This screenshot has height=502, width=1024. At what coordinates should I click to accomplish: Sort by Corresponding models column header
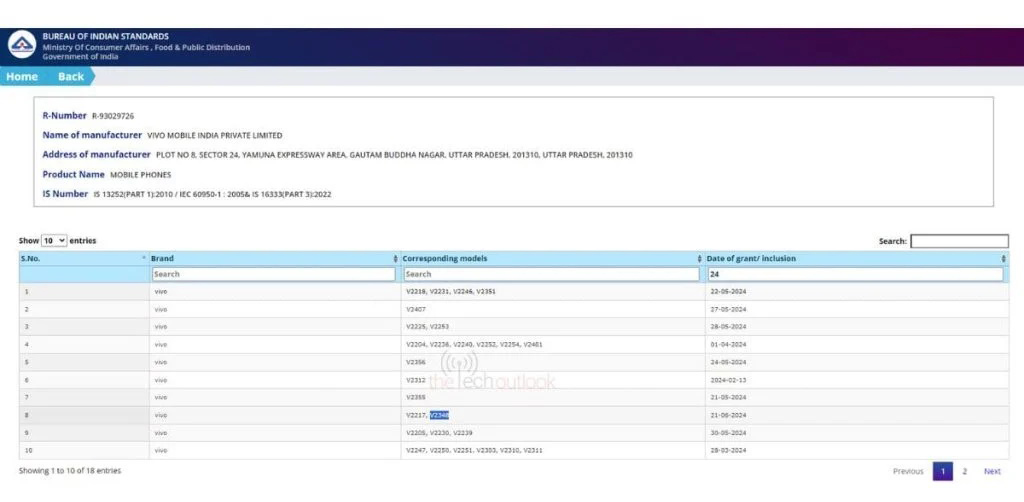(x=552, y=259)
